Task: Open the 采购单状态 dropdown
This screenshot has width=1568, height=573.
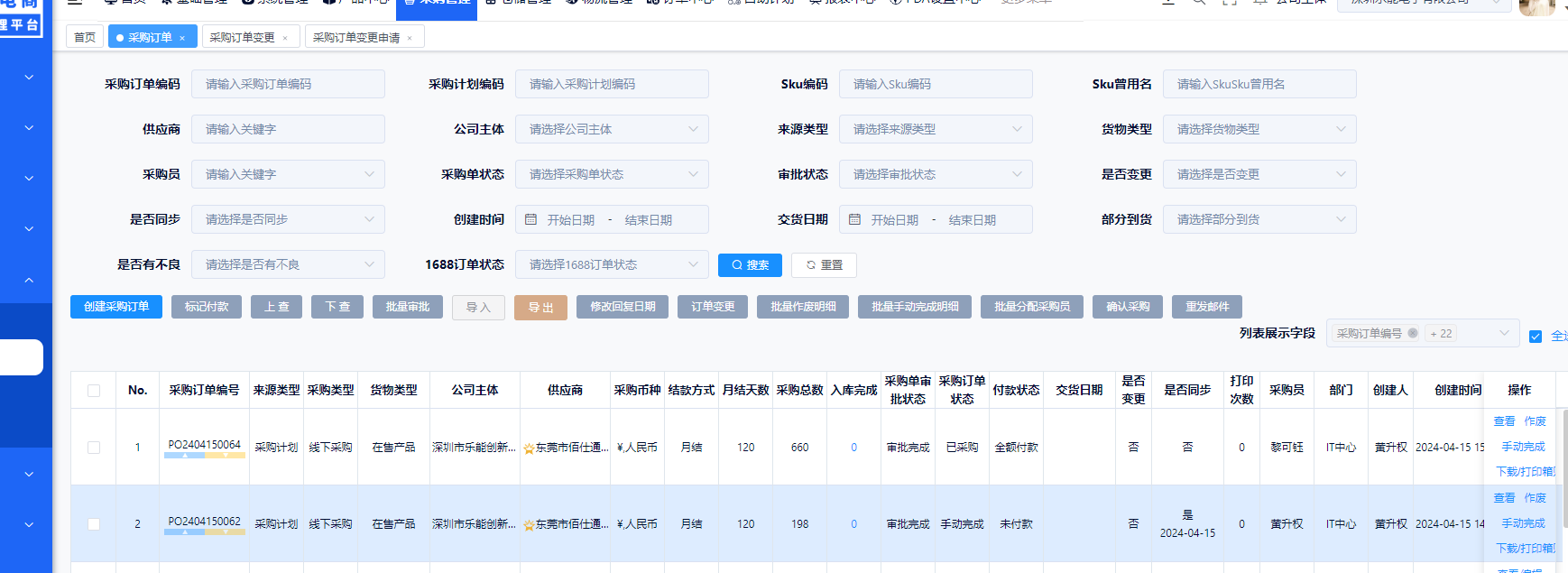Action: pos(612,174)
